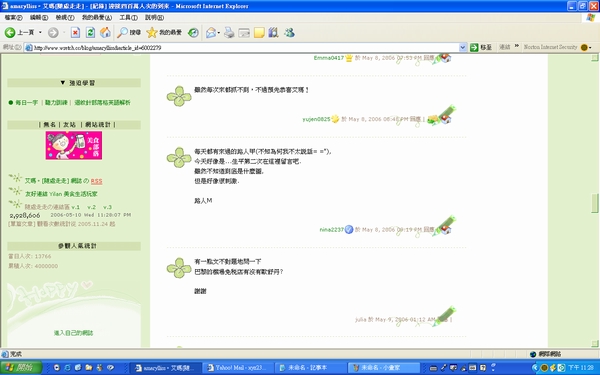This screenshot has height=375, width=600.
Task: Click the amaryllis IE taskbar button
Action: [x=166, y=368]
